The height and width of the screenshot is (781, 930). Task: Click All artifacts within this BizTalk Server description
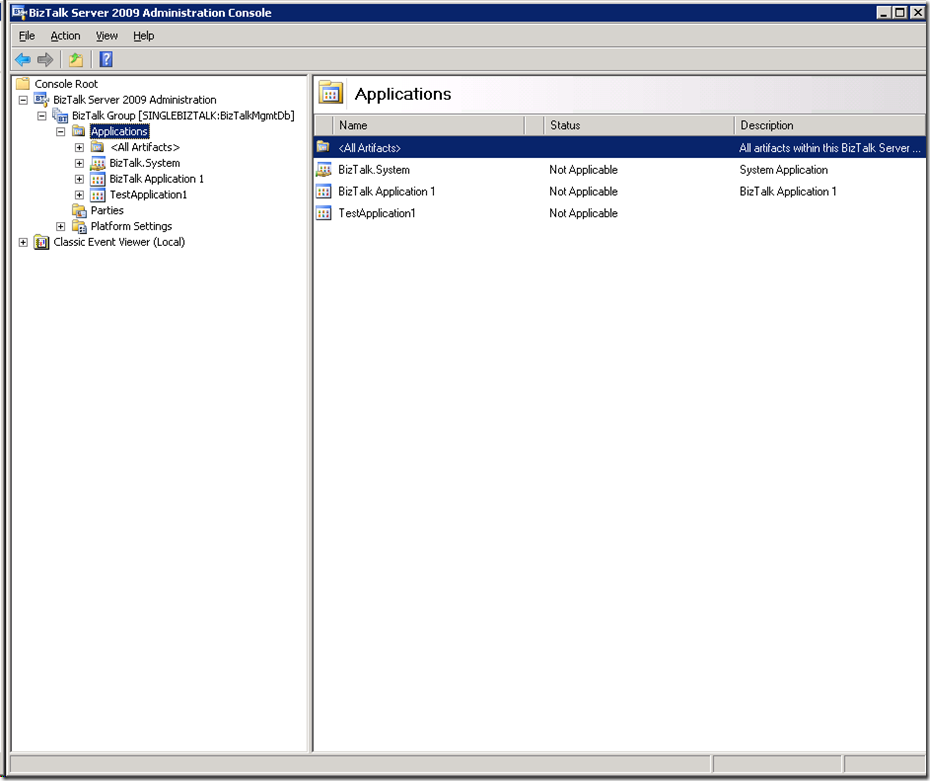pos(829,148)
